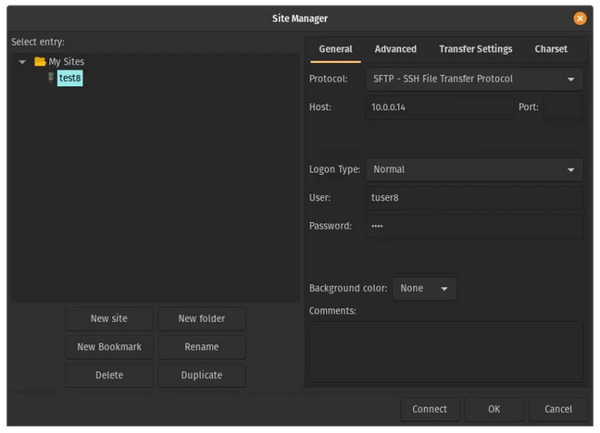Open the Charset tab
Viewport: 600px width, 433px height.
(551, 49)
